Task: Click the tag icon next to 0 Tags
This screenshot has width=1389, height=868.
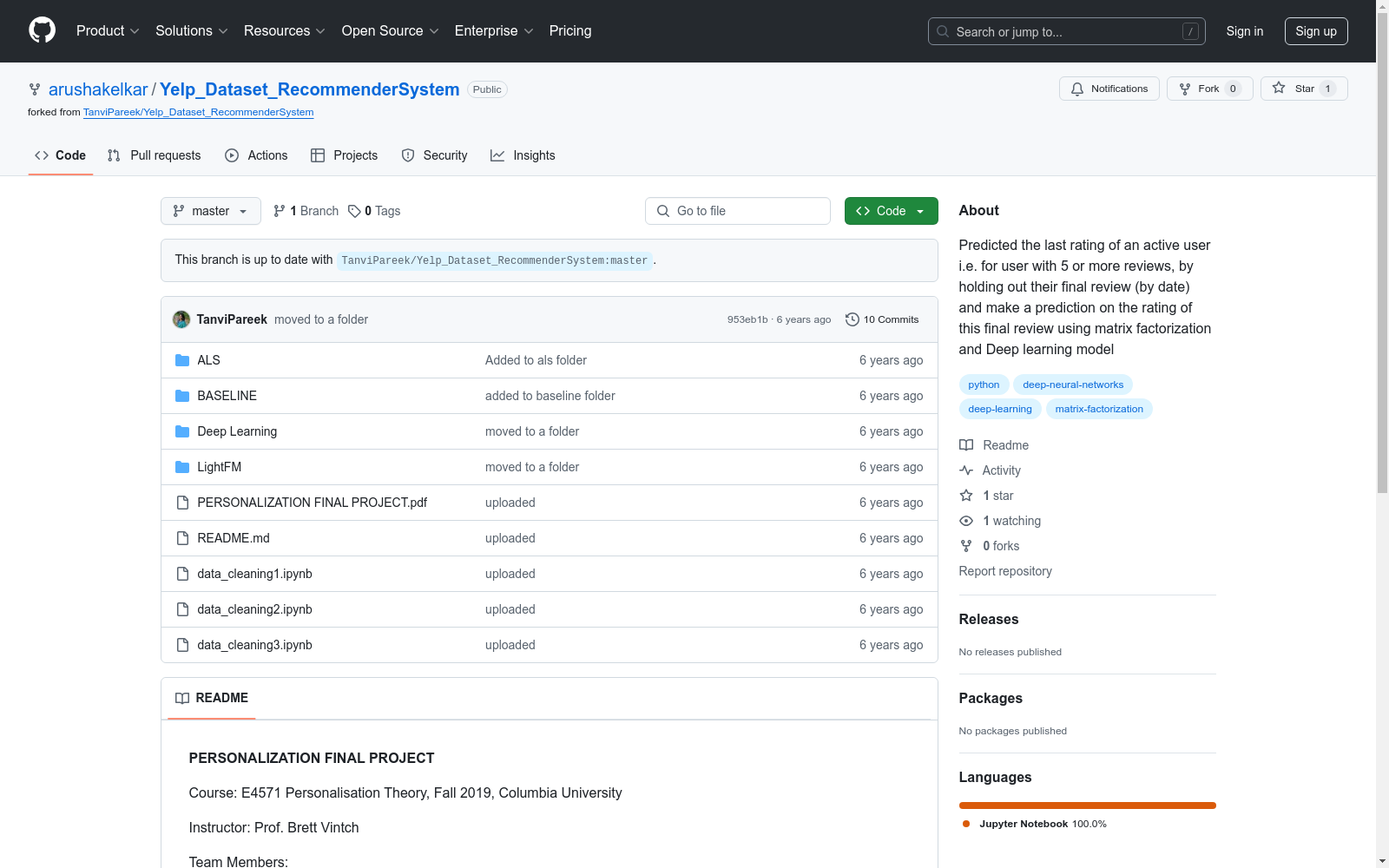Action: click(354, 211)
